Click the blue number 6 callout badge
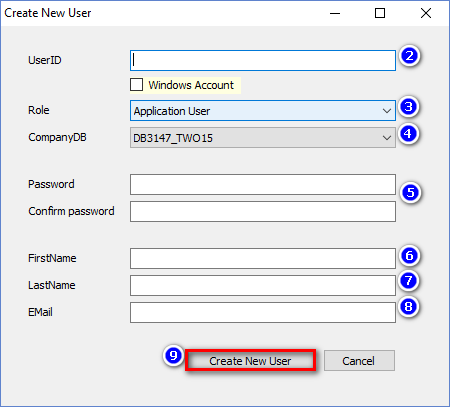450x407 pixels. pos(409,256)
